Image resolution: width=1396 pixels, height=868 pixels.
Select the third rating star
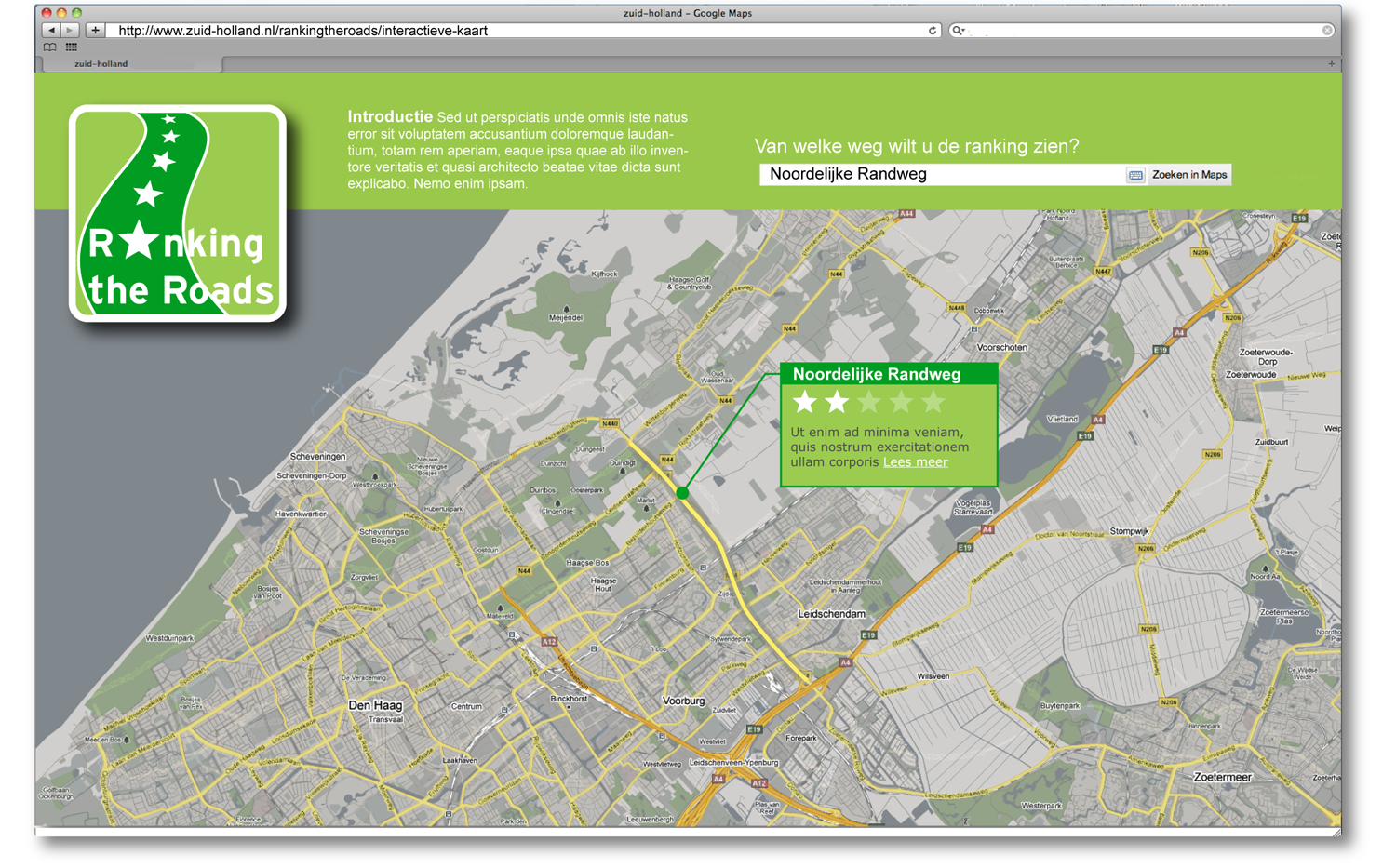869,402
